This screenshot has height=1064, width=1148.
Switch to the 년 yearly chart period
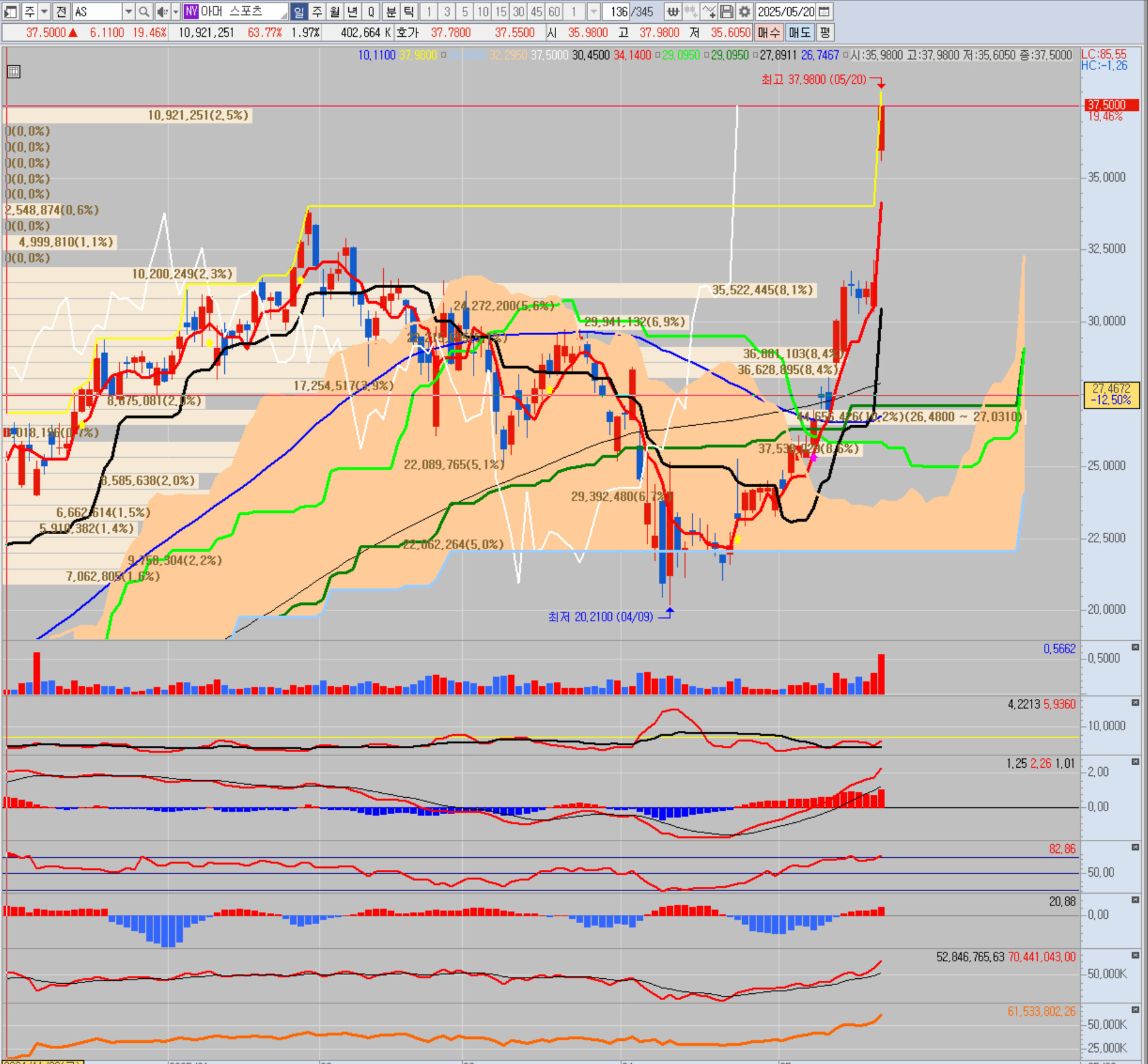tap(353, 11)
